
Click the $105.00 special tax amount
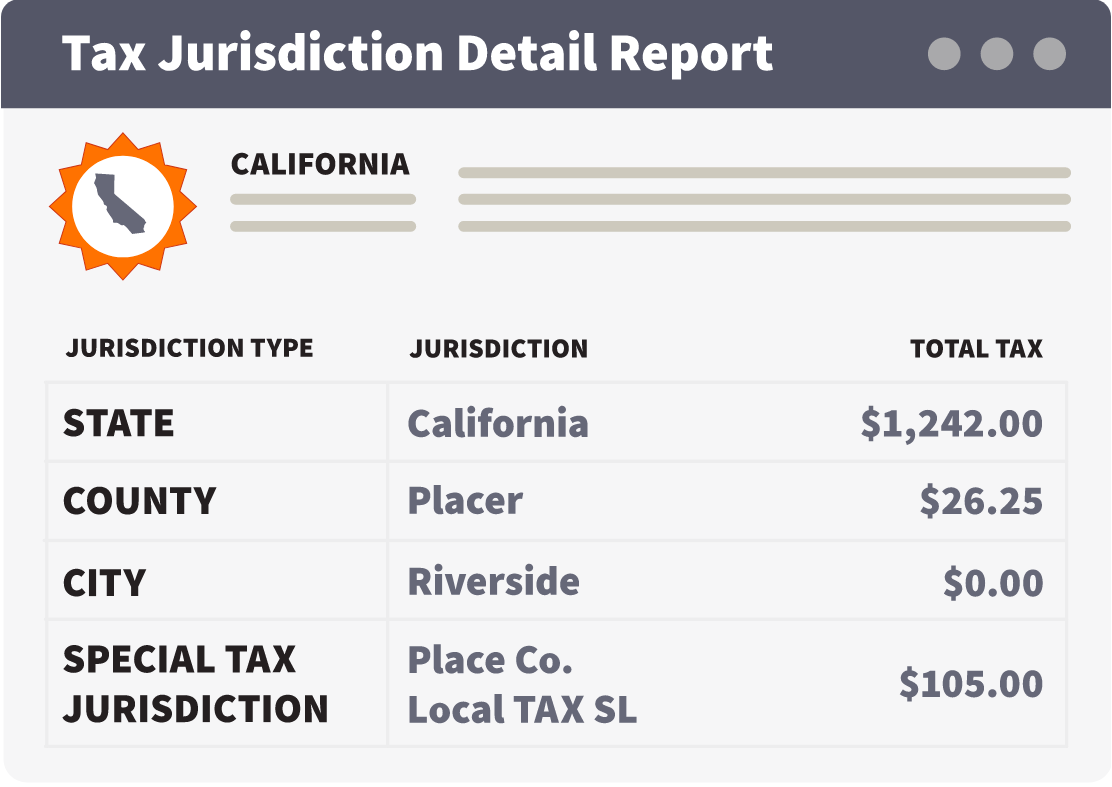971,685
